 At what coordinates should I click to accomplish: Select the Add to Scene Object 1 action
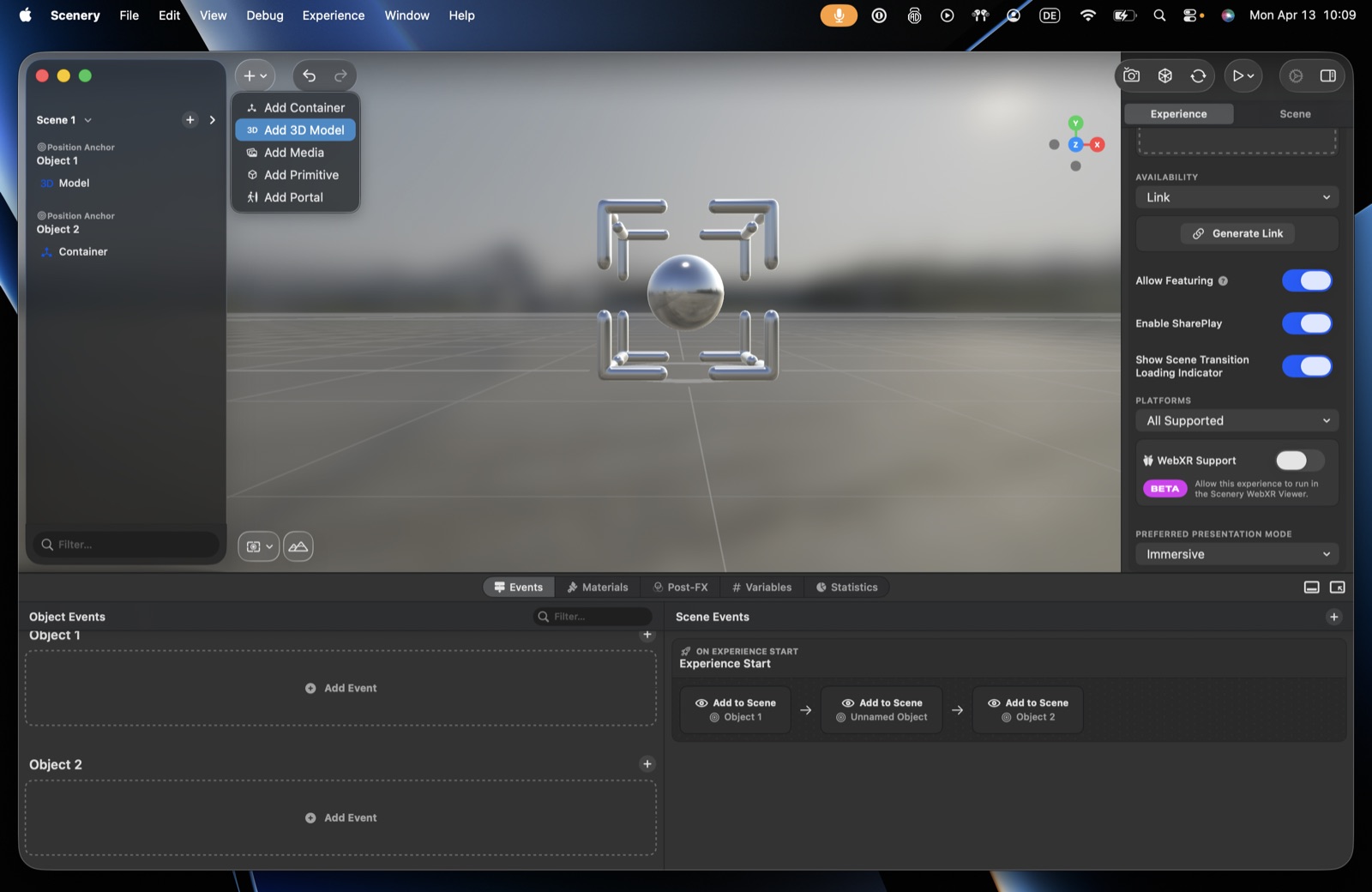(736, 710)
